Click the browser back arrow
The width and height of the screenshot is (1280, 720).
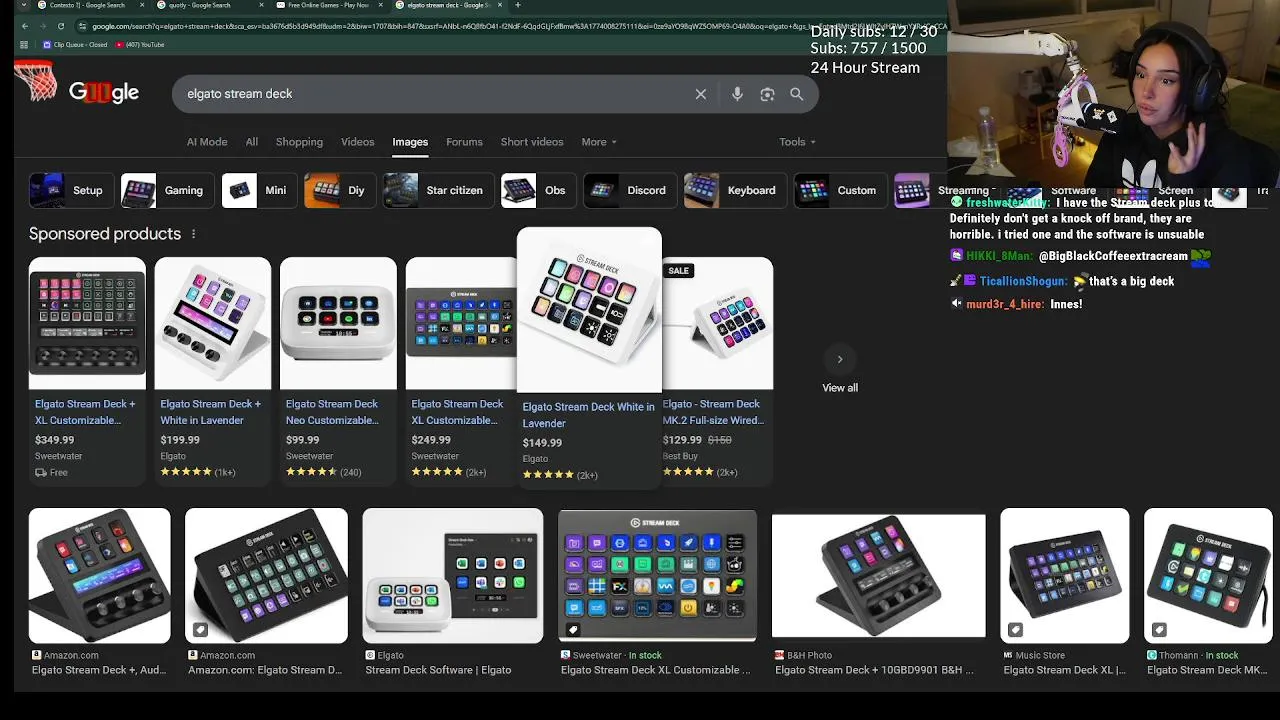coord(23,26)
